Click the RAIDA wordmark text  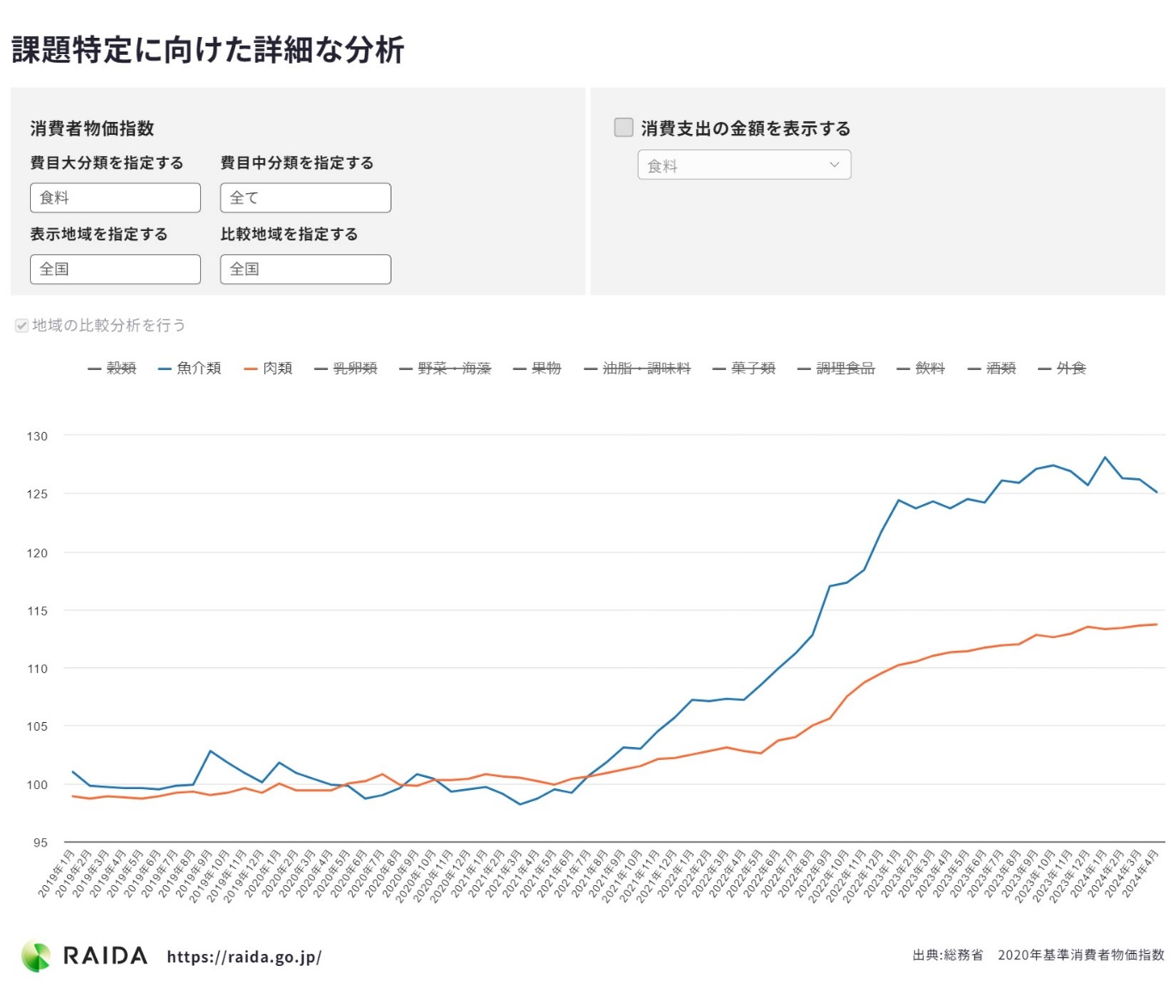105,956
